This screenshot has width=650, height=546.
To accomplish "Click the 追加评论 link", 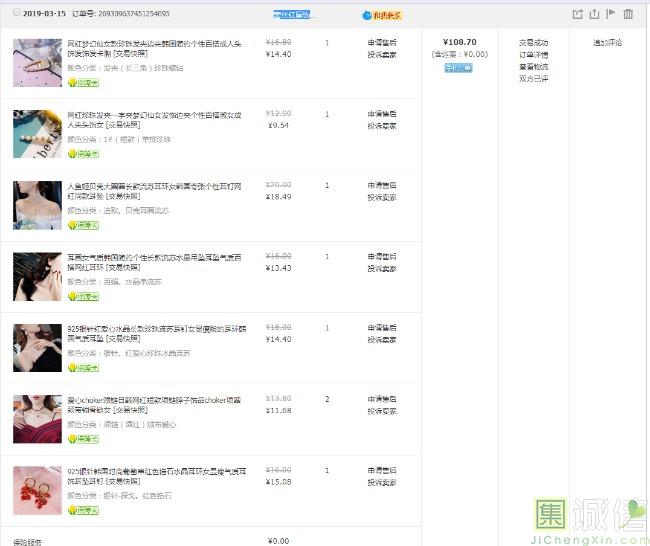I will (x=607, y=43).
